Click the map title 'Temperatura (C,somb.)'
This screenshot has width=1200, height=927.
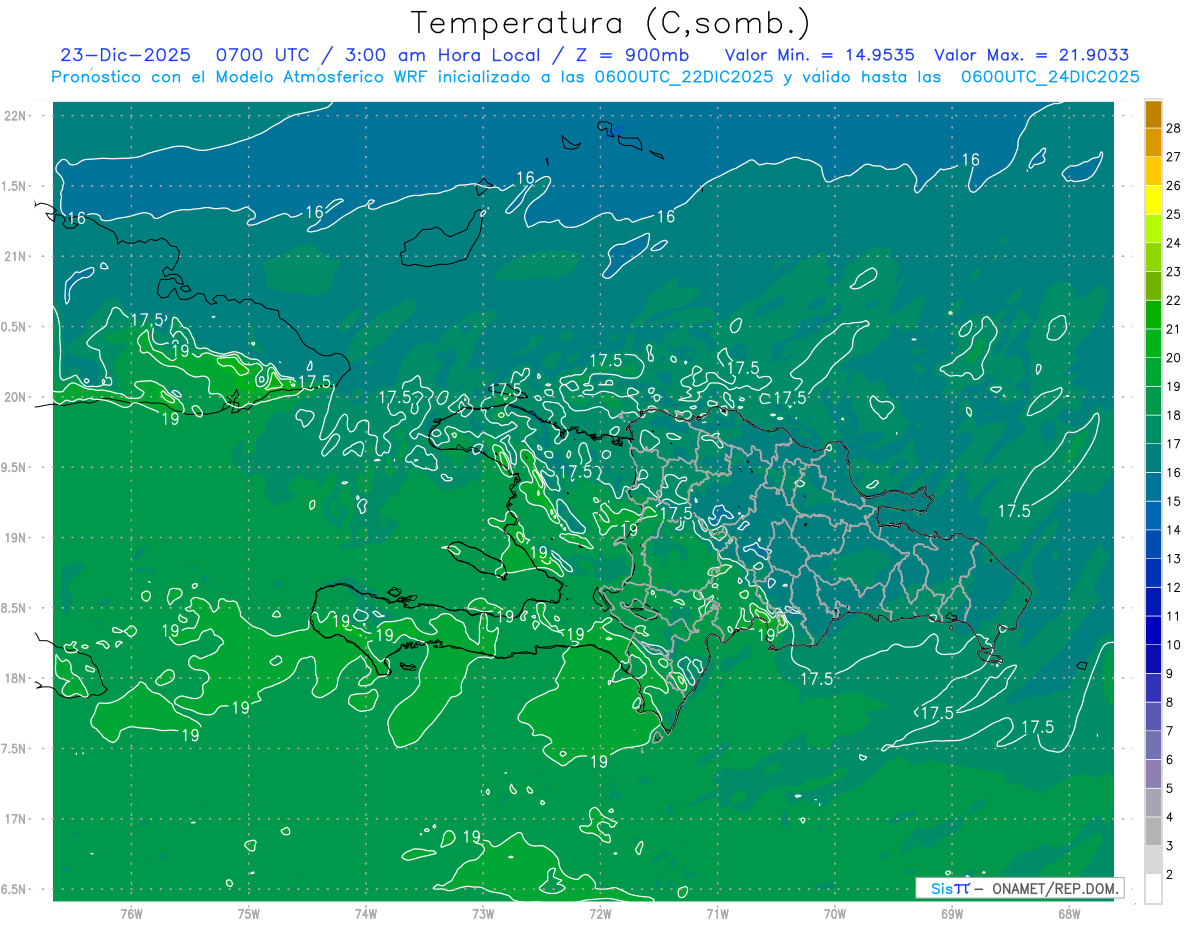coord(610,23)
